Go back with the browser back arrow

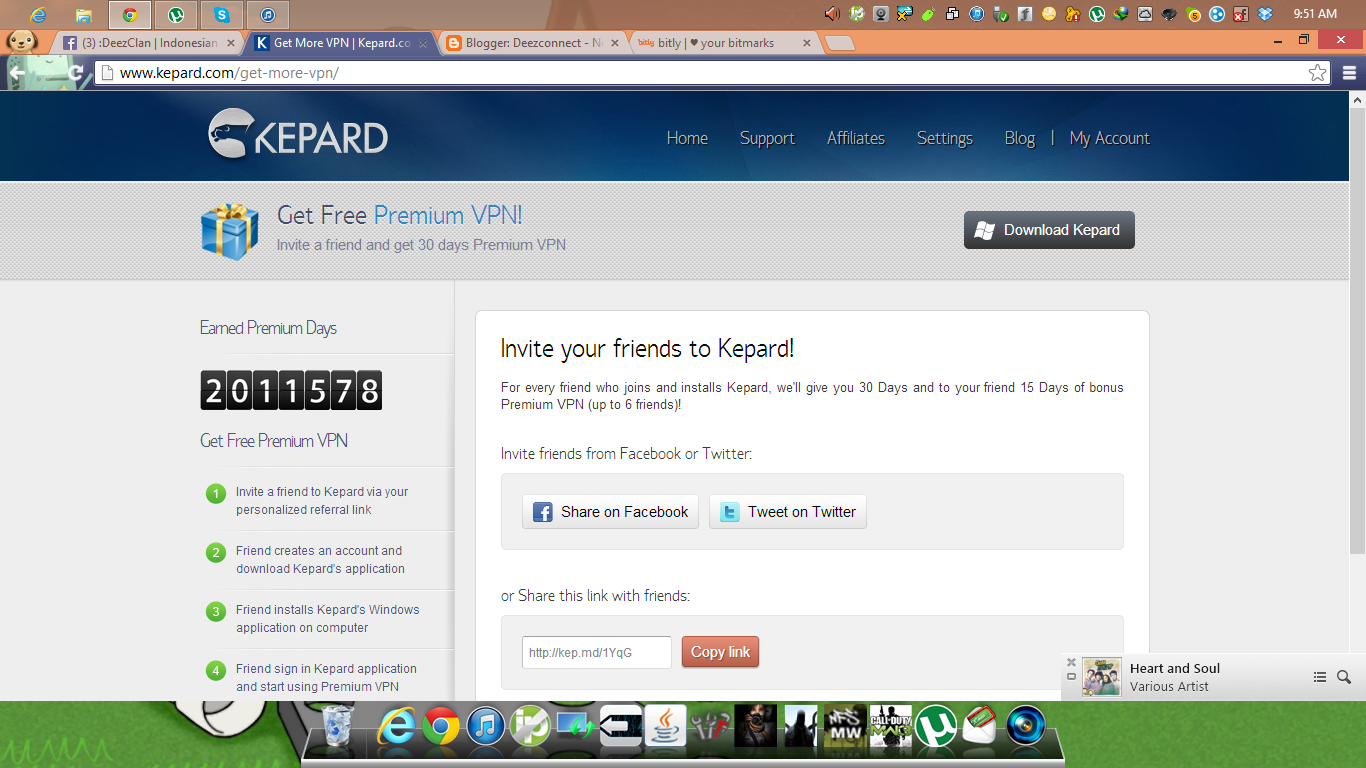click(17, 73)
